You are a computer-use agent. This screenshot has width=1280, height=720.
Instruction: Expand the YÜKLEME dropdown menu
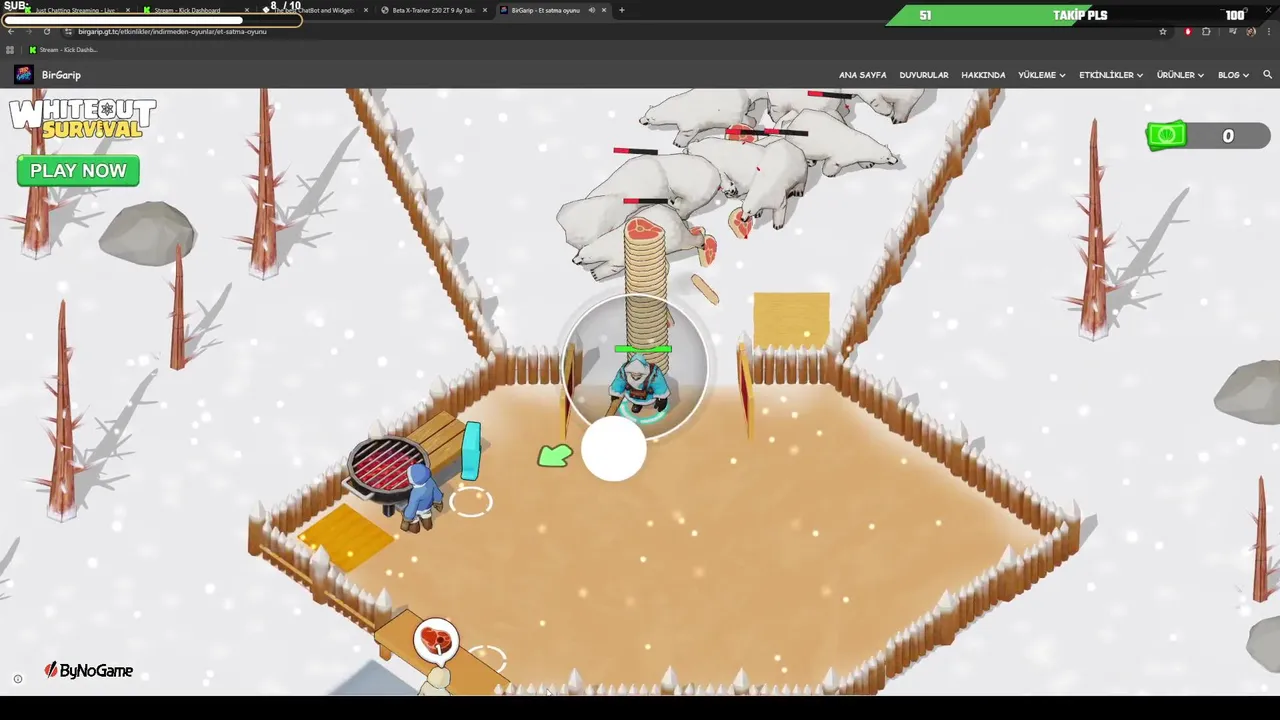1041,75
